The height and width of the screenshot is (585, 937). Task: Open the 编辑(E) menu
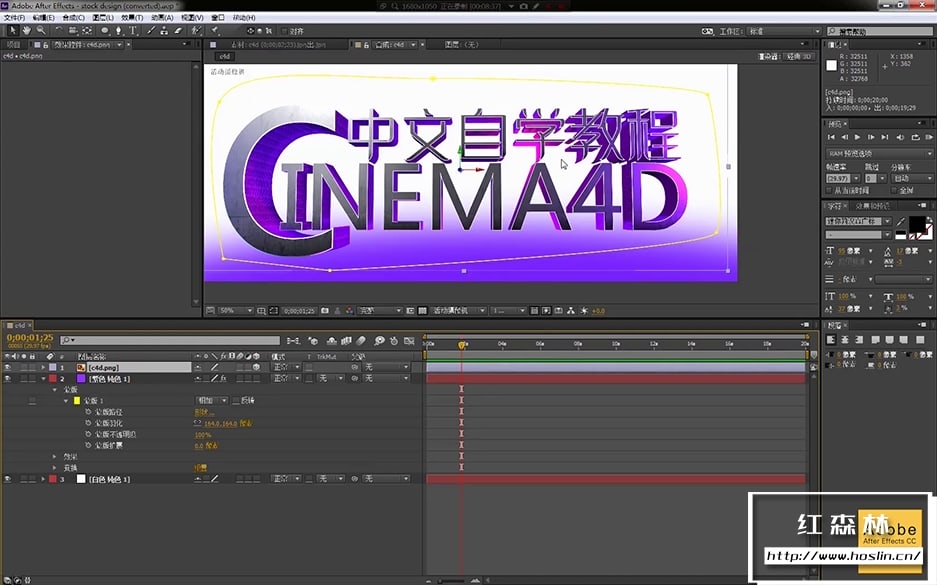[44, 18]
